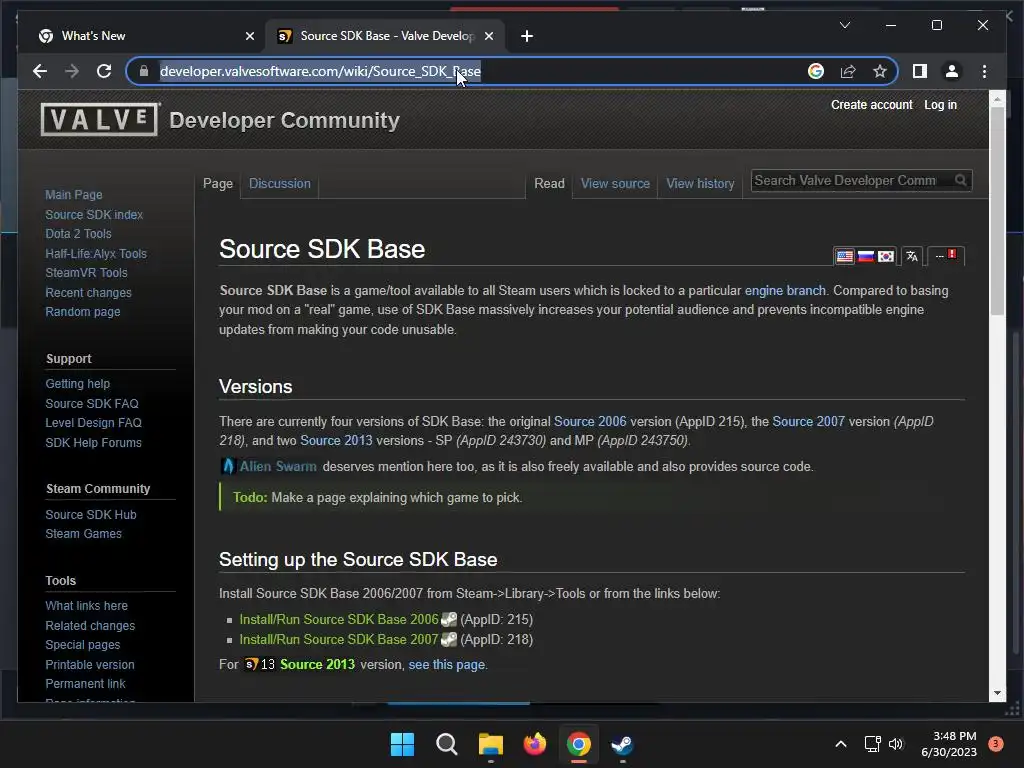Select the Read tab
The image size is (1024, 768).
549,184
